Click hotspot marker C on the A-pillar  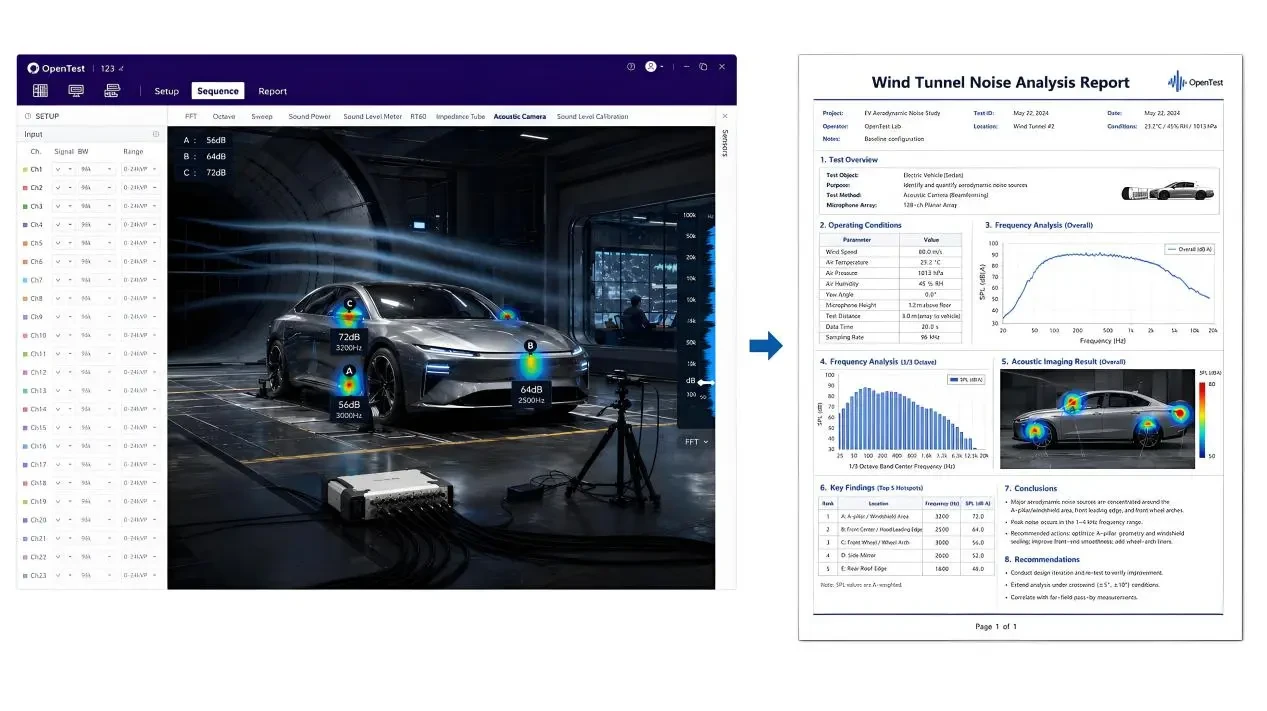[349, 303]
